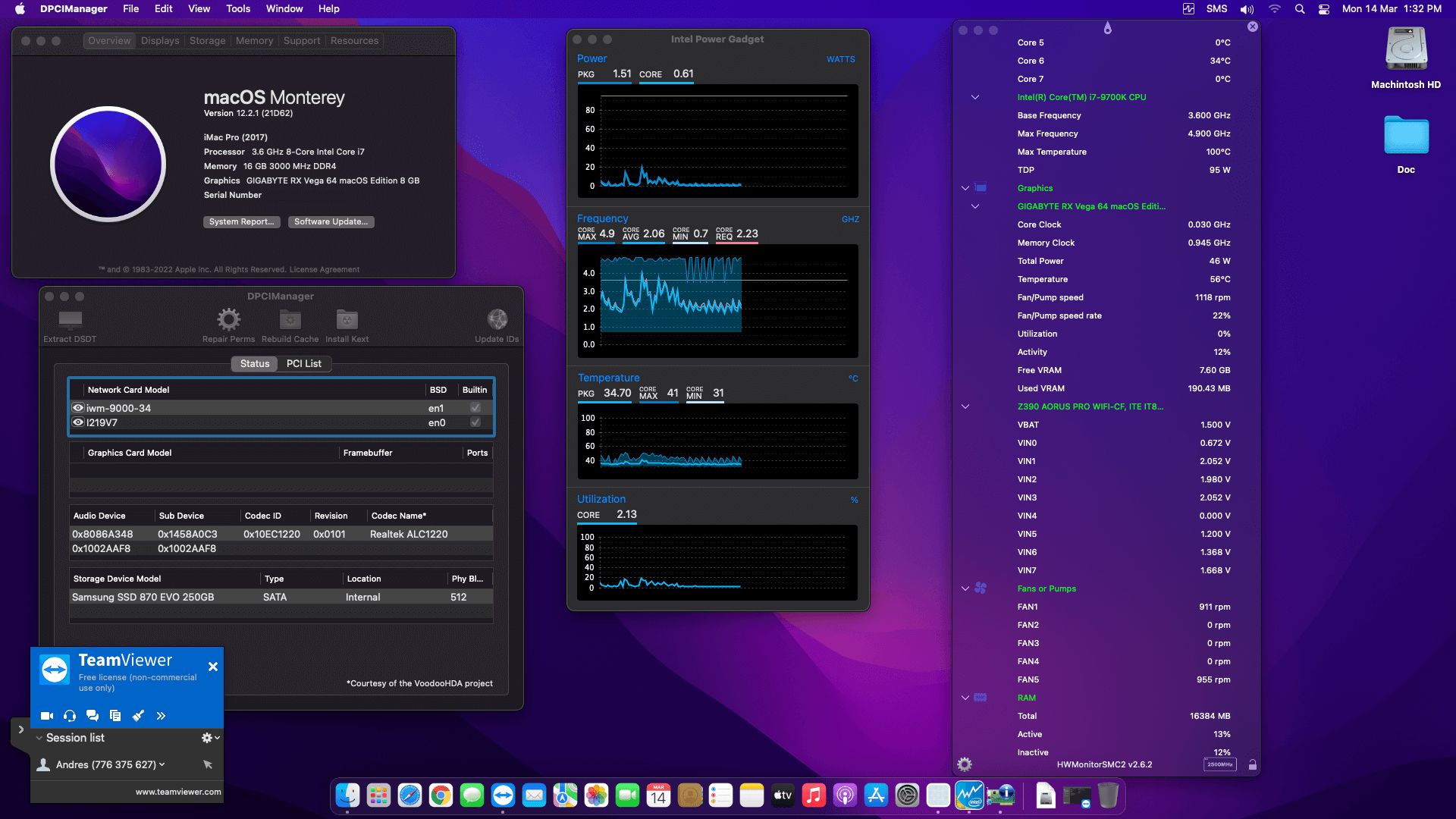
Task: Toggle Builtin checkbox for iwm-9000-34 row
Action: click(x=475, y=408)
